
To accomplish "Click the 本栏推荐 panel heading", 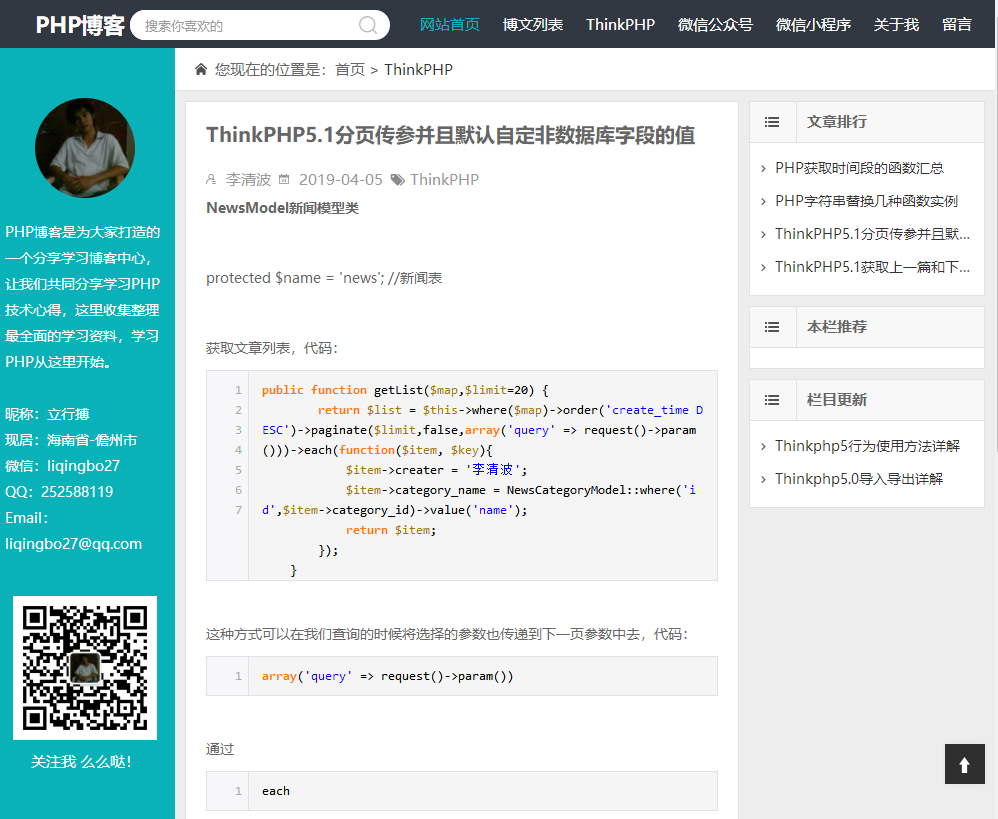I will [x=836, y=326].
